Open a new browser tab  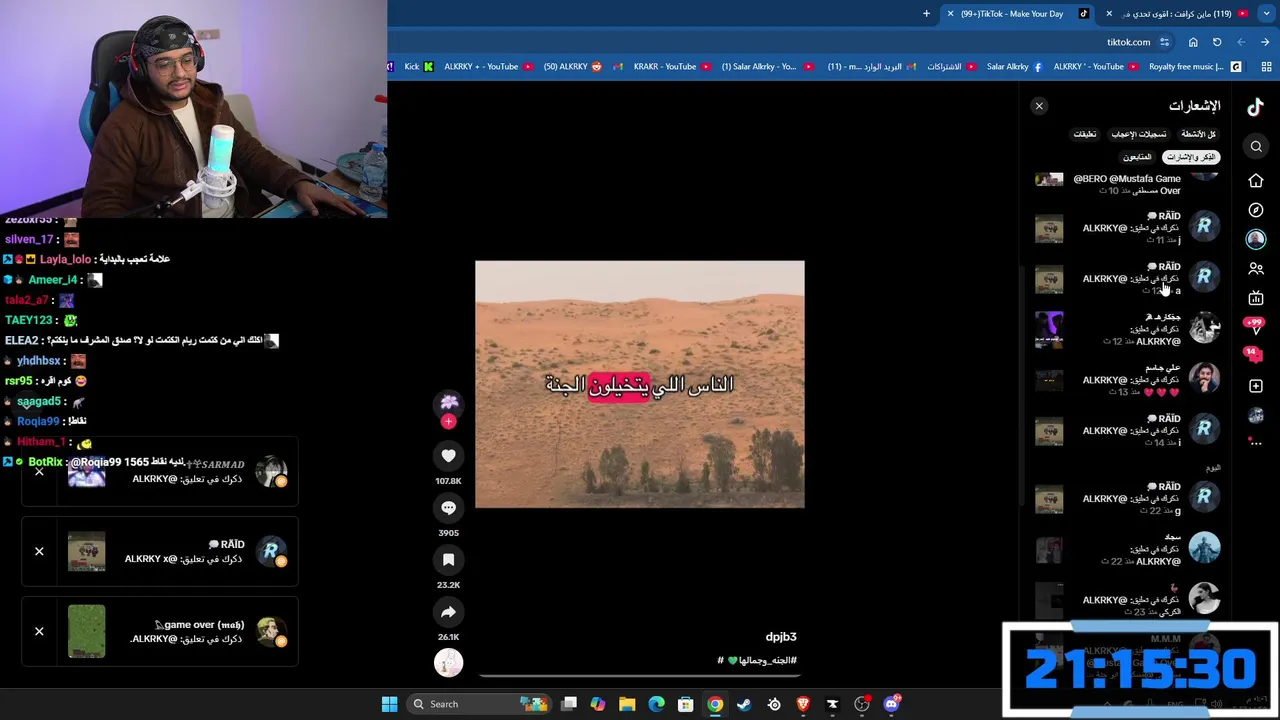point(926,14)
